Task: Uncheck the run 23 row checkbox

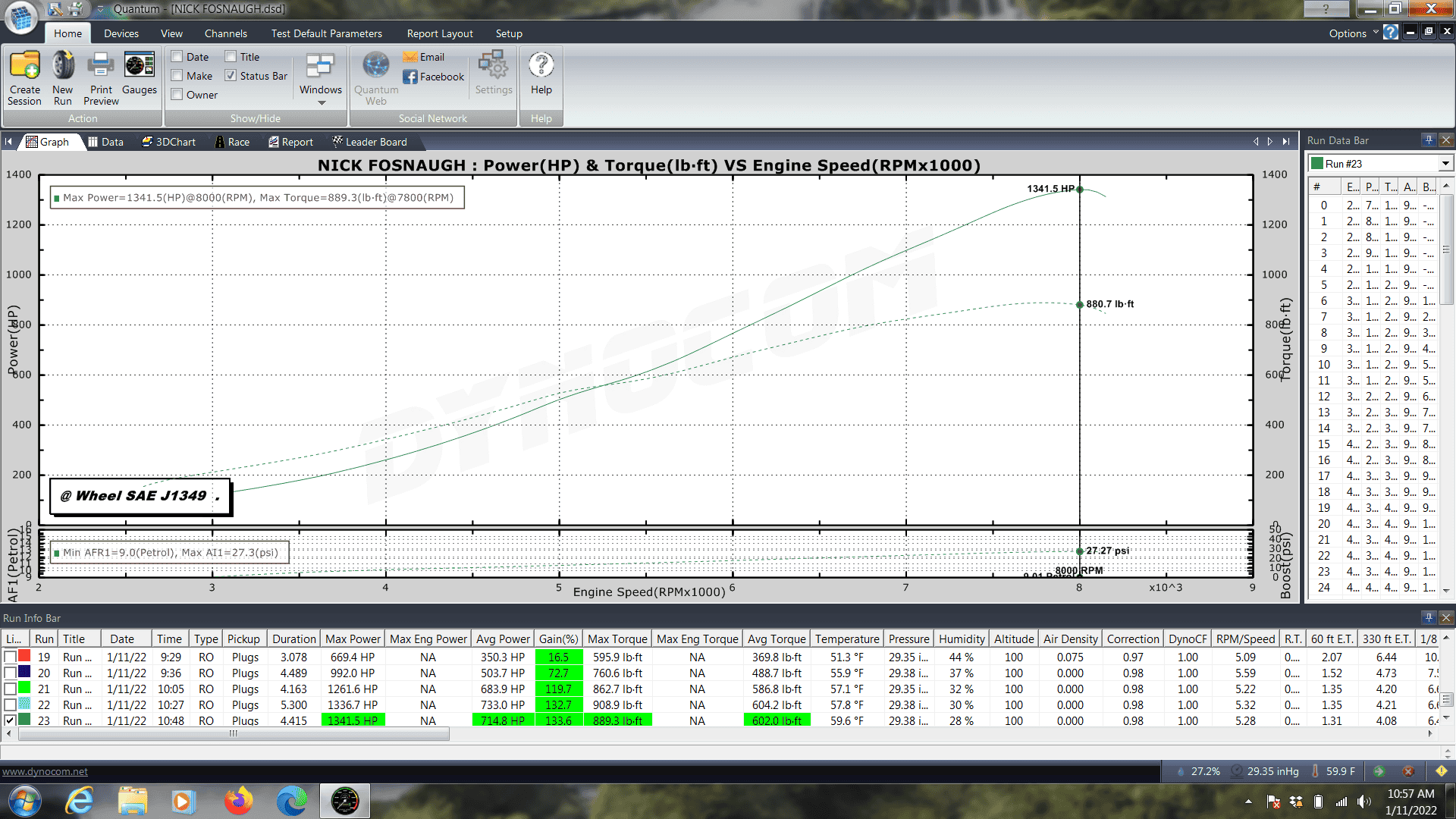Action: [10, 720]
